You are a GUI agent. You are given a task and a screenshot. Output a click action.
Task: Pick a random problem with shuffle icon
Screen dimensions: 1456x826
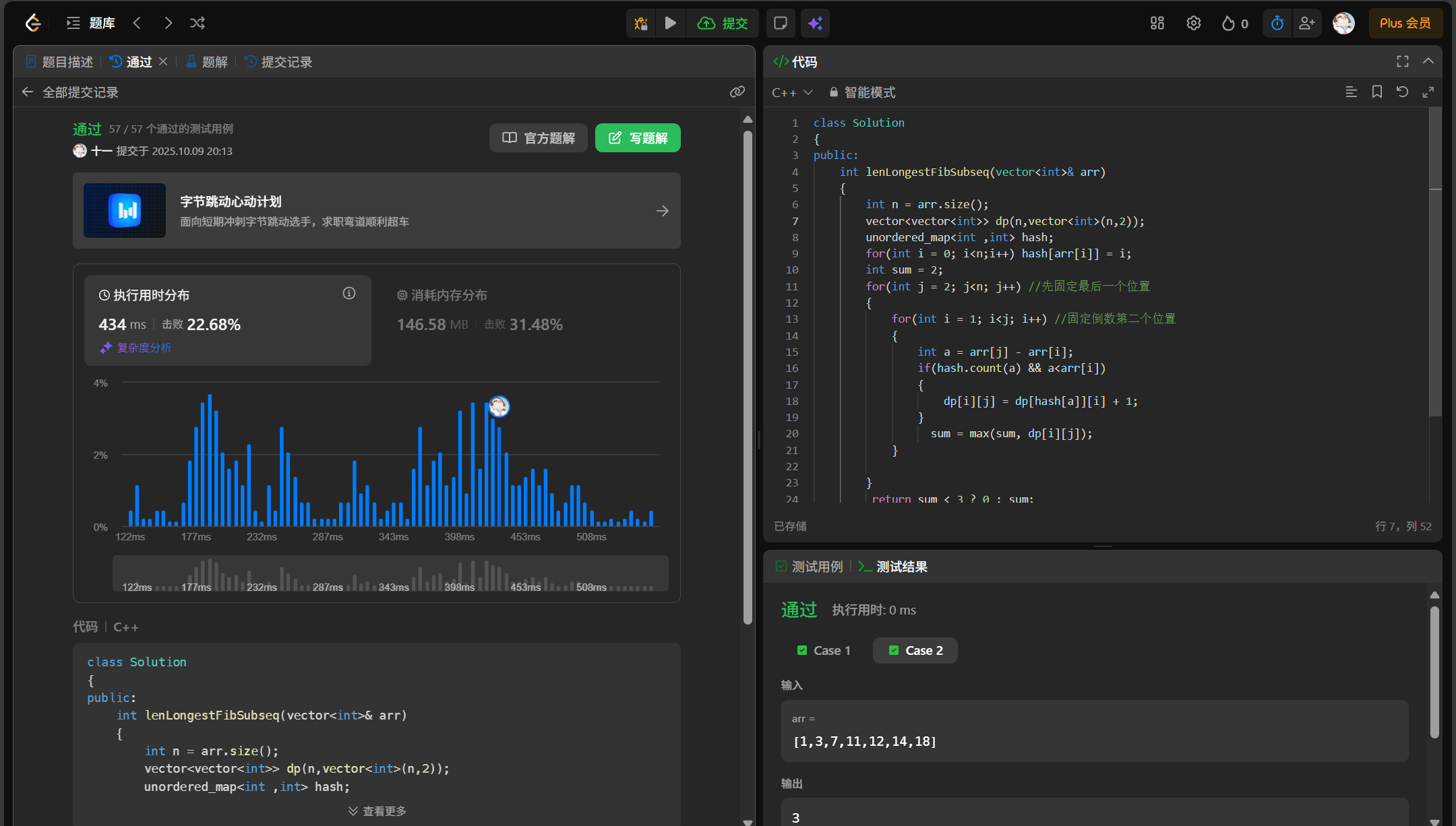(198, 24)
